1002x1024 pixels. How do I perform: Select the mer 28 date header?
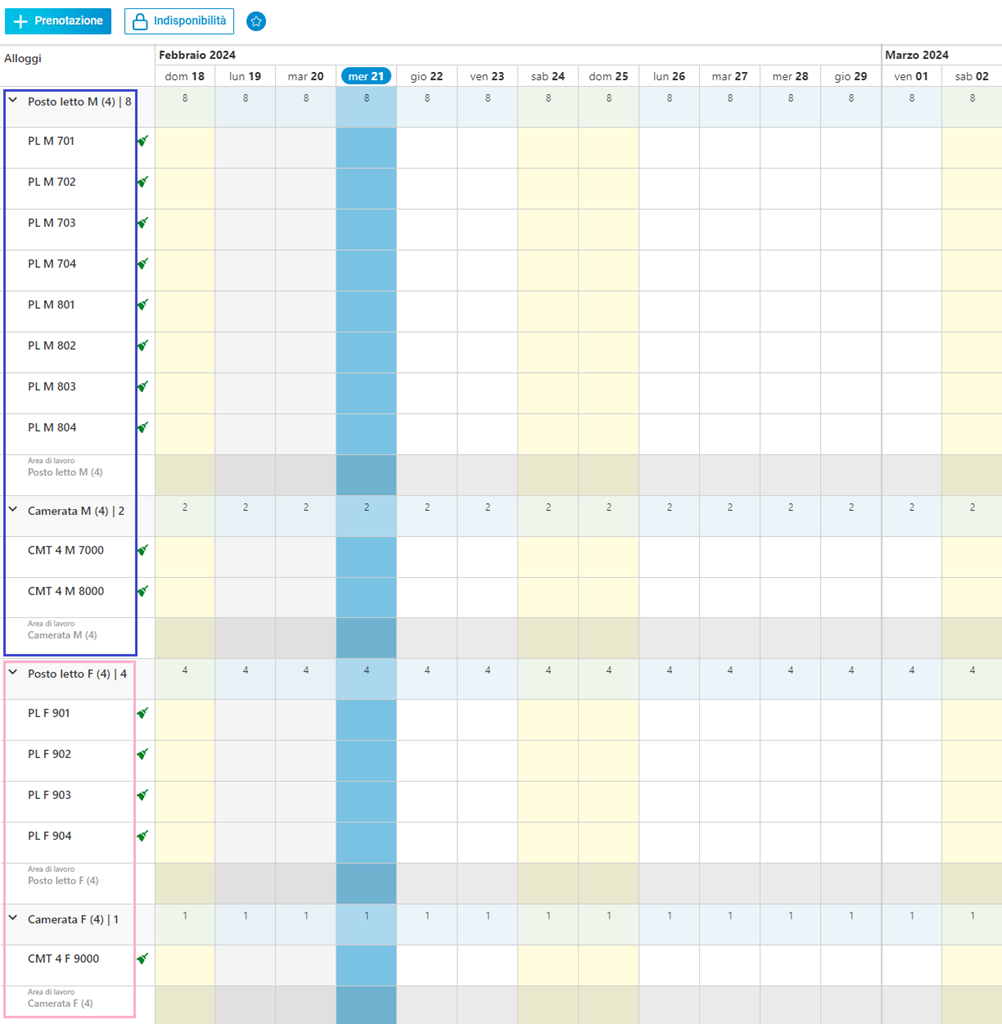(790, 76)
